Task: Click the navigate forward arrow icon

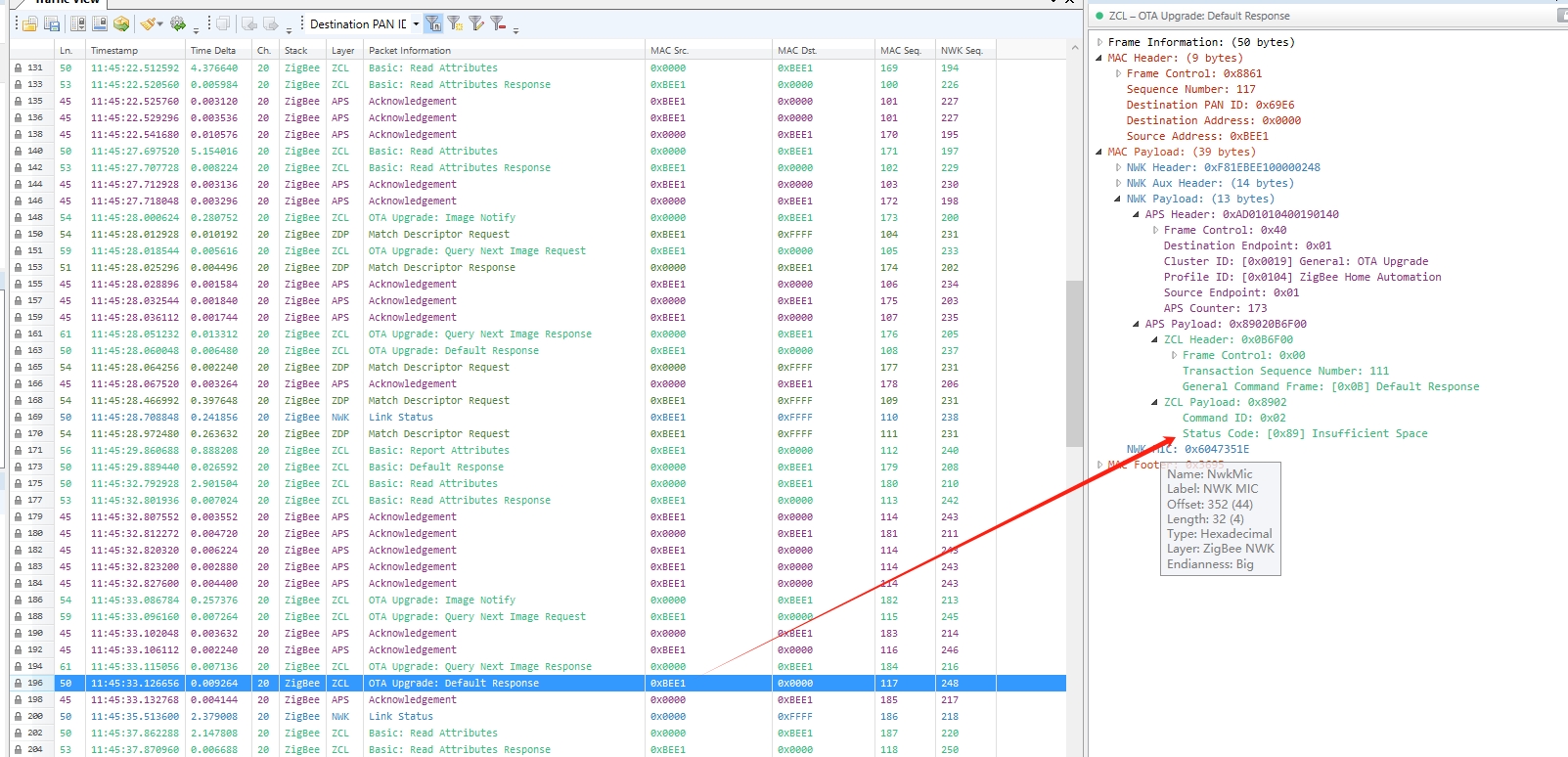Action: point(271,23)
